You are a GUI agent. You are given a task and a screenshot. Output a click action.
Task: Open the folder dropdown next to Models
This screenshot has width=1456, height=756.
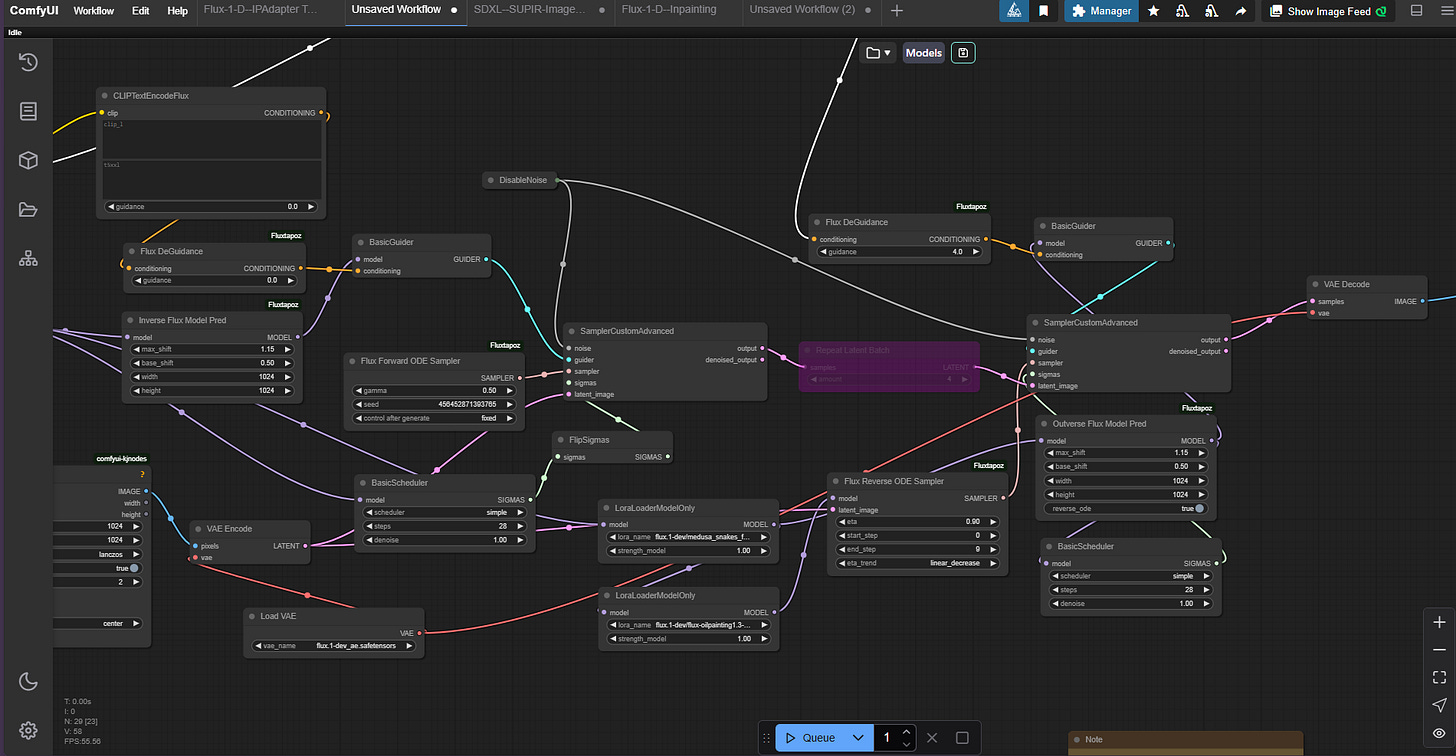click(878, 53)
